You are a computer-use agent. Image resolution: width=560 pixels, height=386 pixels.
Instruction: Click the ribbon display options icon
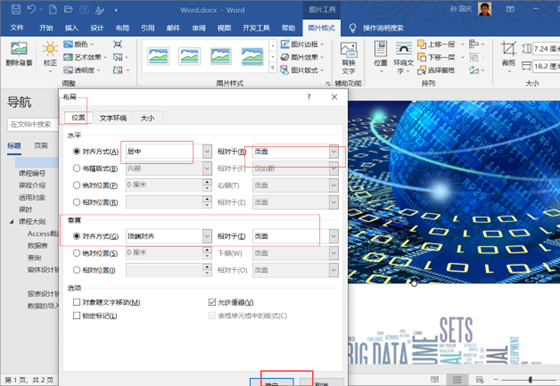point(510,9)
